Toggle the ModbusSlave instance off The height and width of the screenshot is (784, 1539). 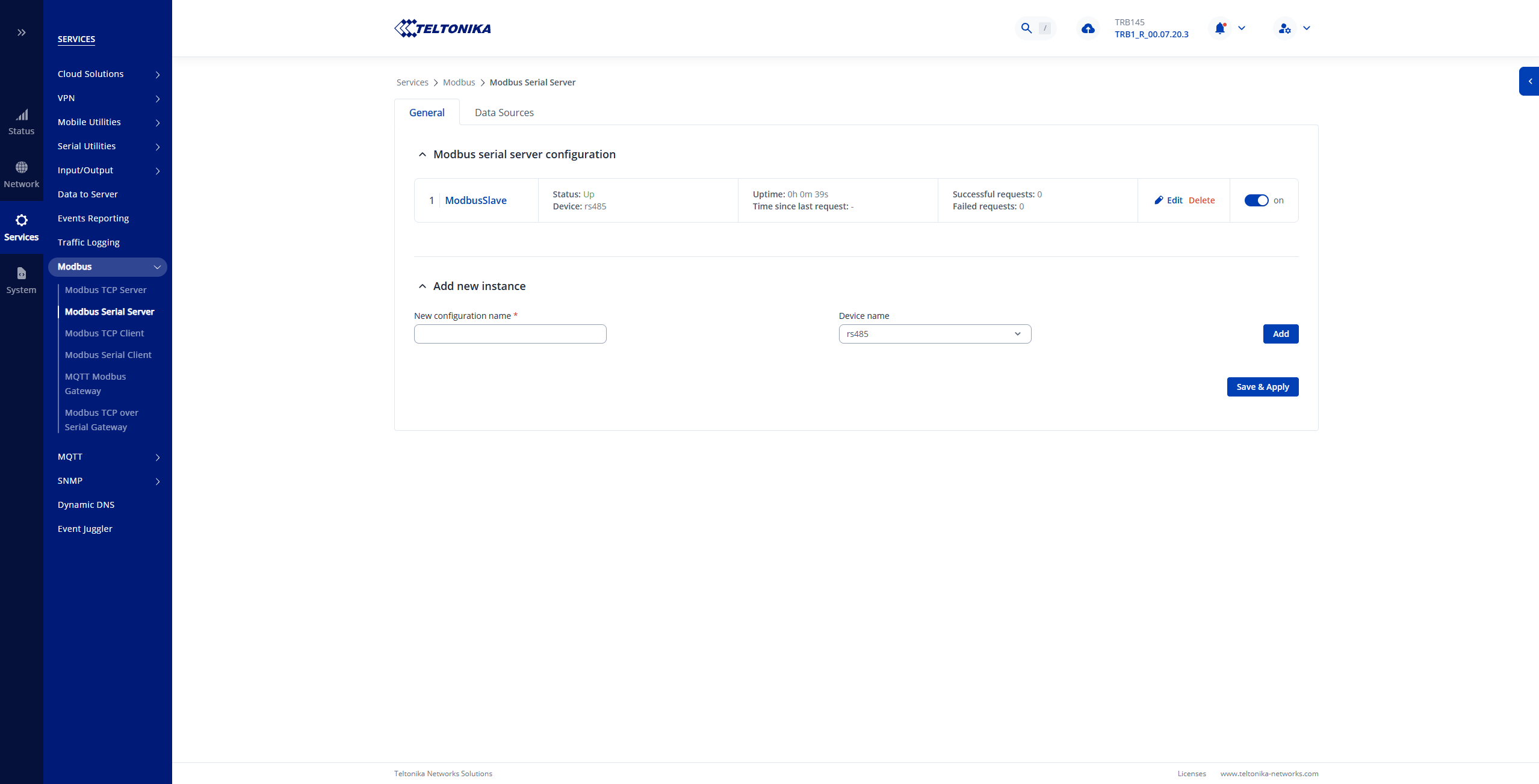(1256, 200)
